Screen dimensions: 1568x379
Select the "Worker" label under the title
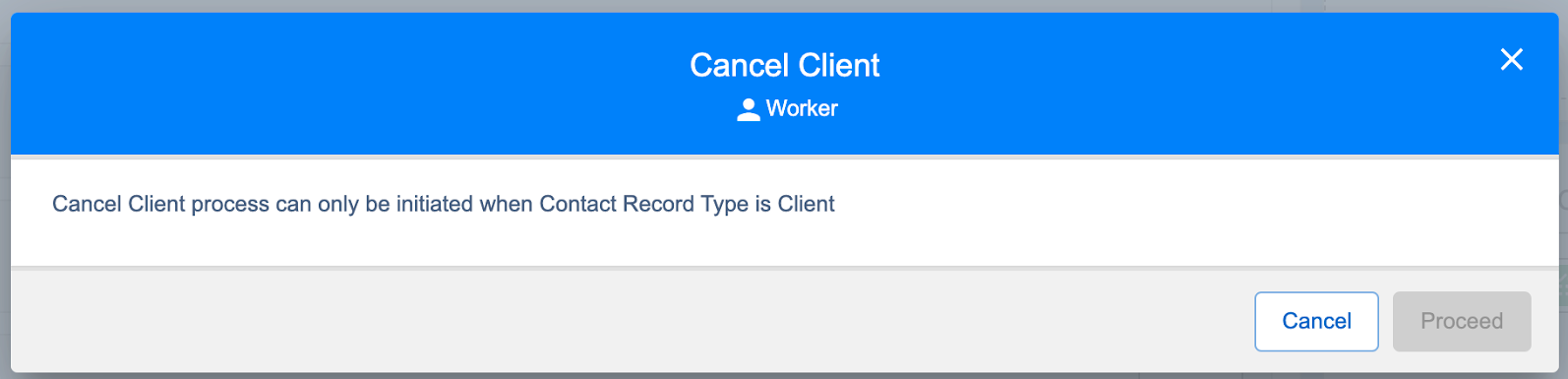(802, 108)
